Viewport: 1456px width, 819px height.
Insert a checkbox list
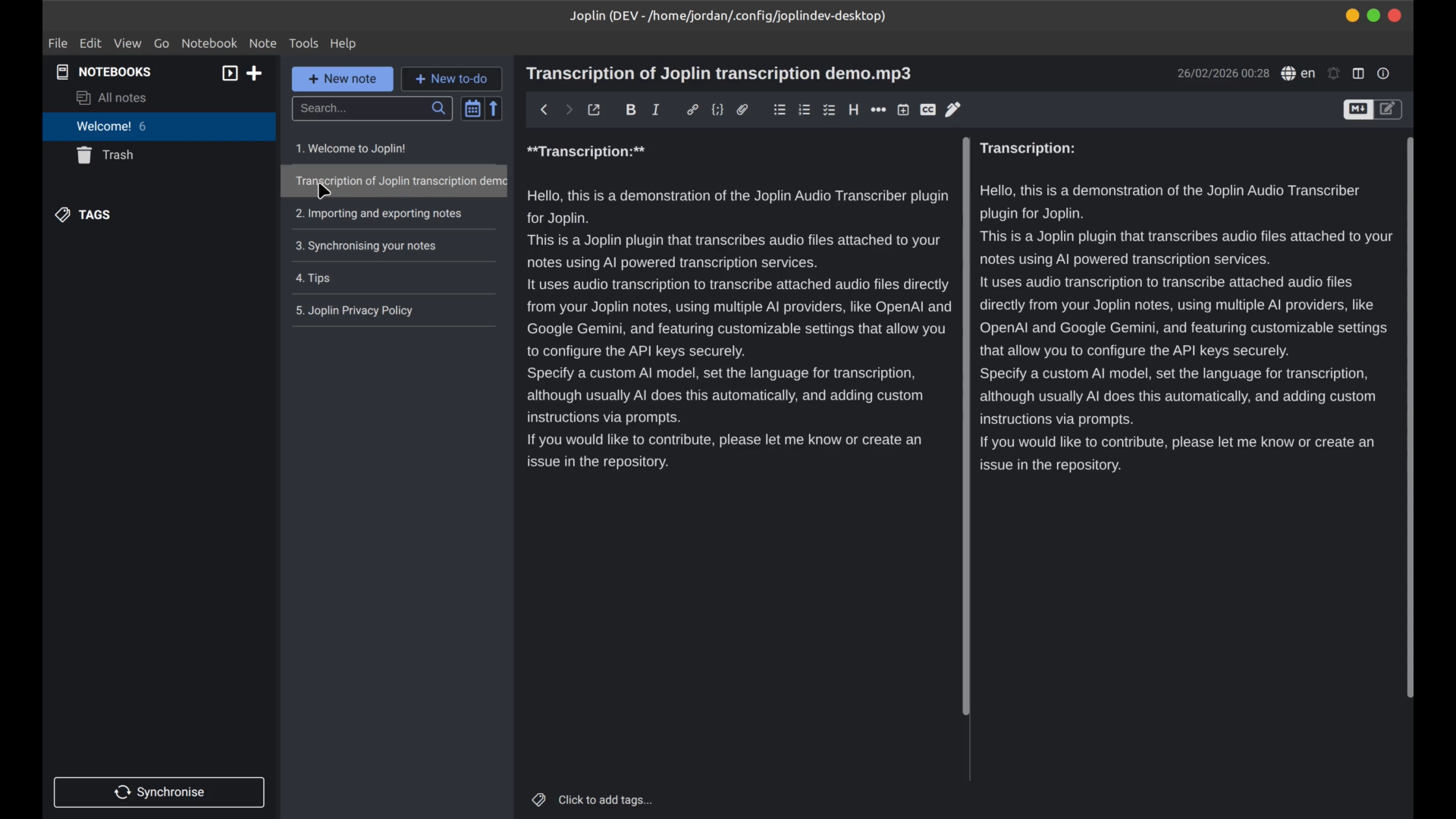[x=830, y=111]
